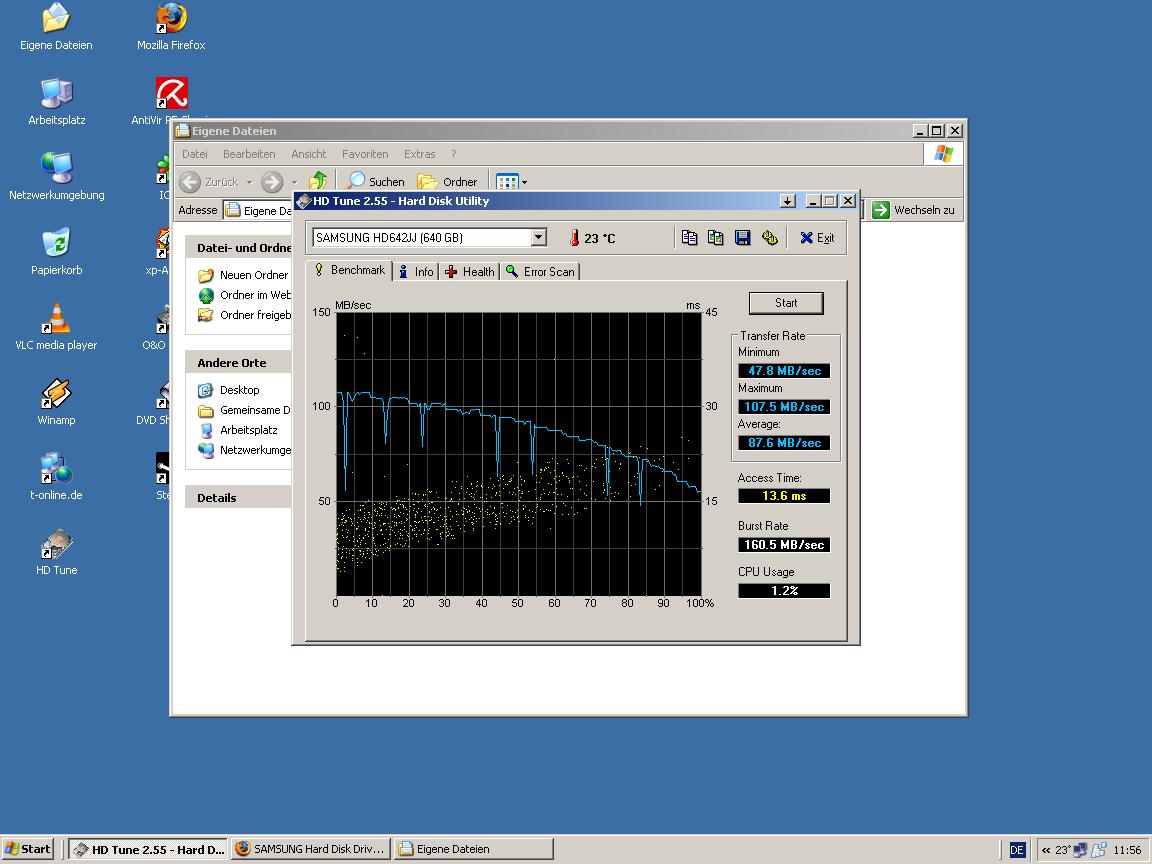The image size is (1152, 864).
Task: Click Ordner im Web veröffentlichen link
Action: tap(244, 295)
